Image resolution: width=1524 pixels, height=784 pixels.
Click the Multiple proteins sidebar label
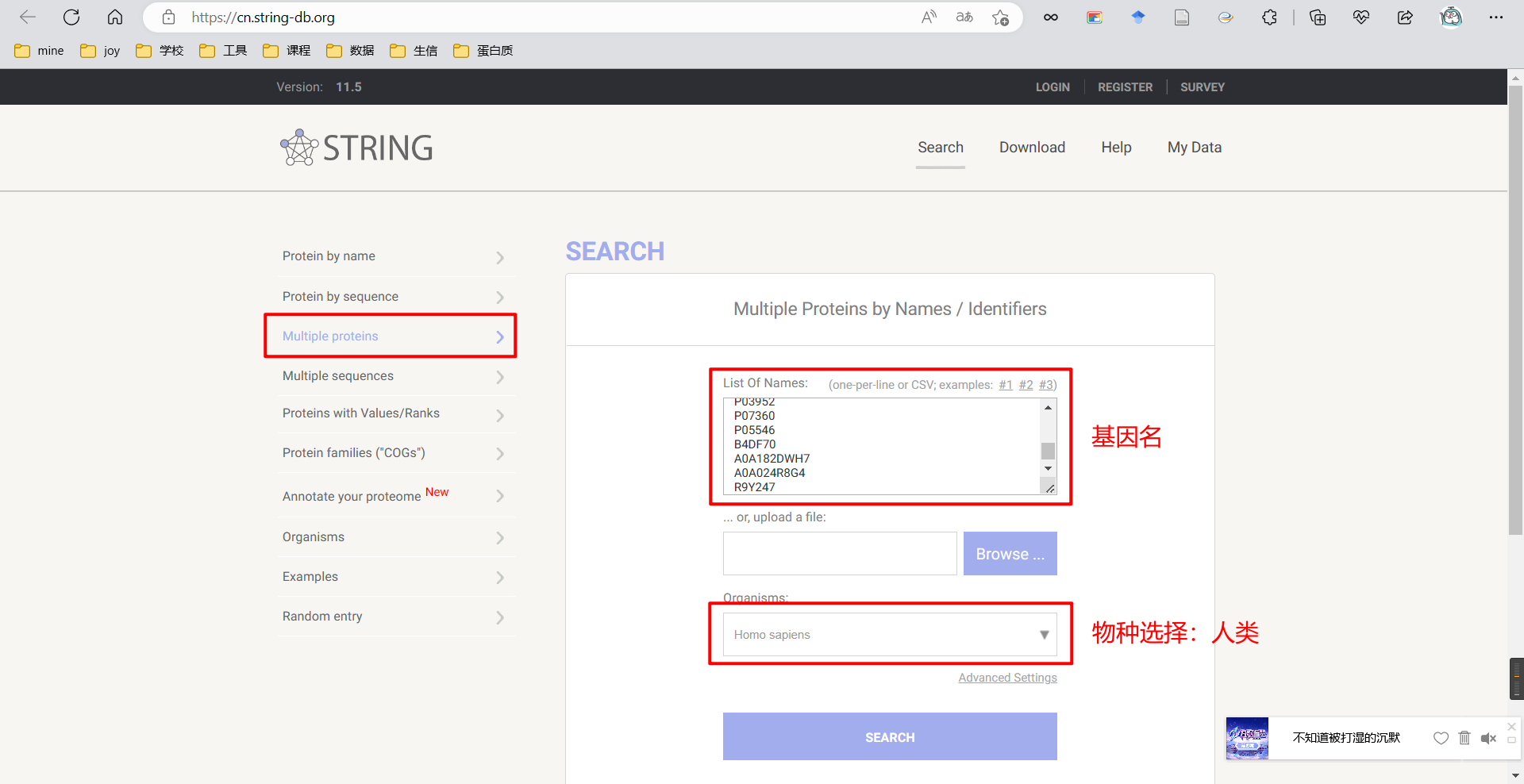coord(330,336)
